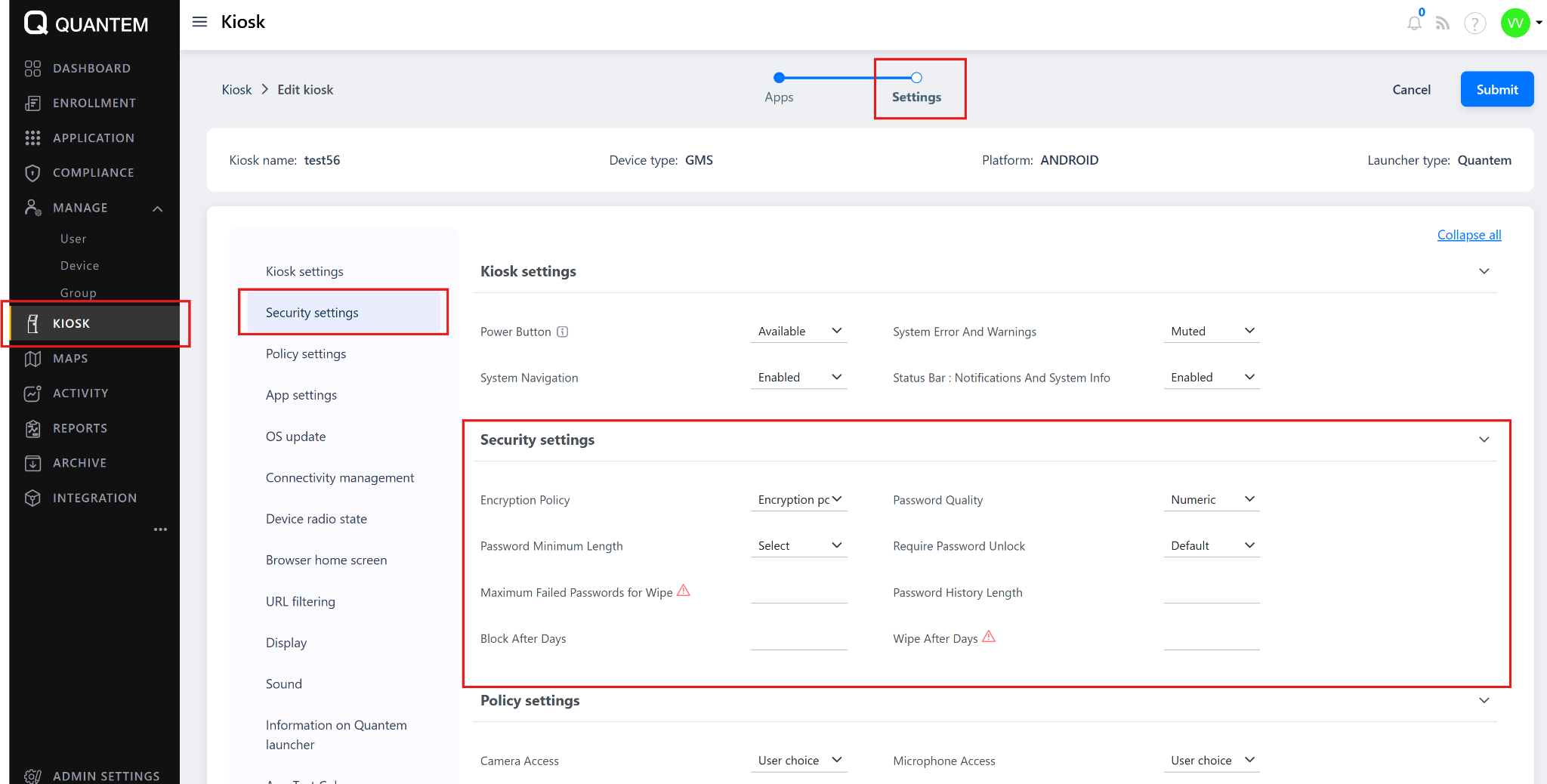
Task: Click Power Button info icon
Action: (563, 332)
